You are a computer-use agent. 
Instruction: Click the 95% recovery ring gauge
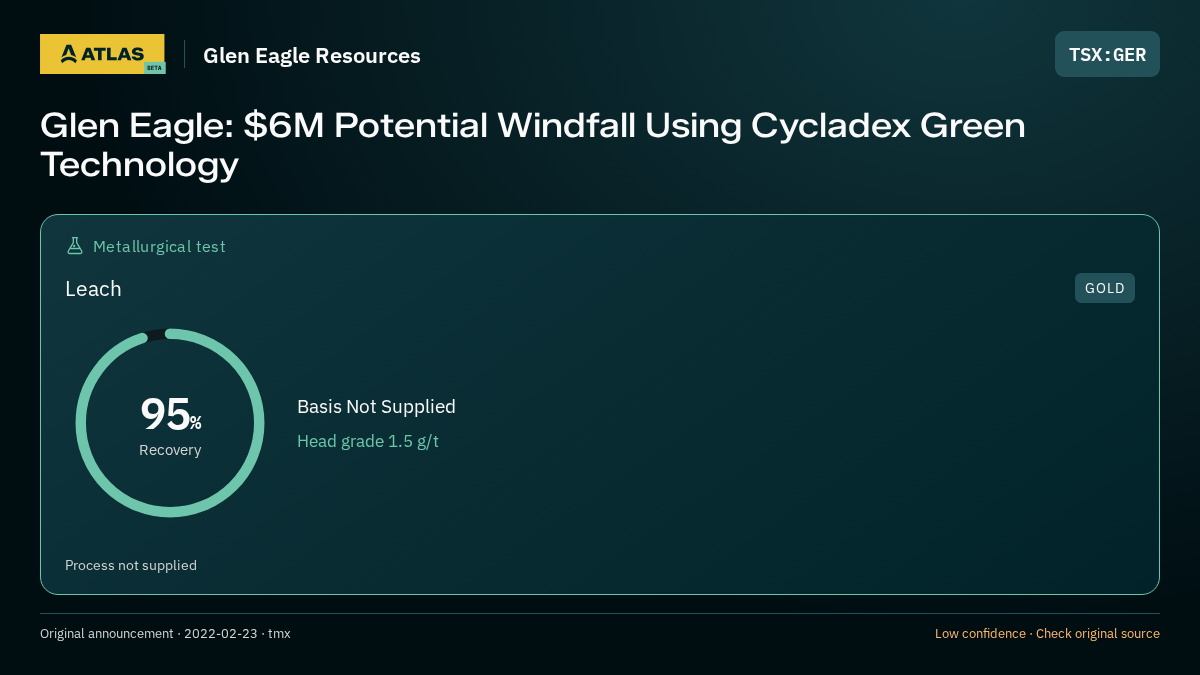click(x=170, y=423)
